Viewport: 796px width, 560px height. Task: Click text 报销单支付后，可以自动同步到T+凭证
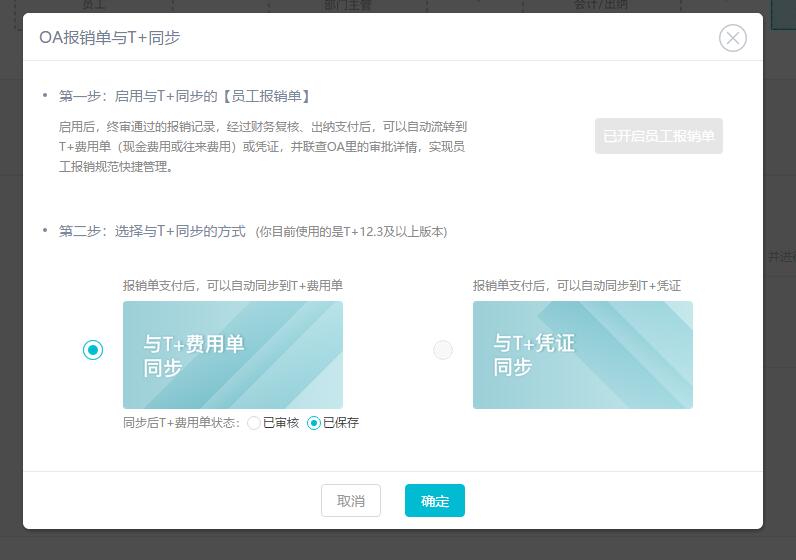(x=577, y=285)
